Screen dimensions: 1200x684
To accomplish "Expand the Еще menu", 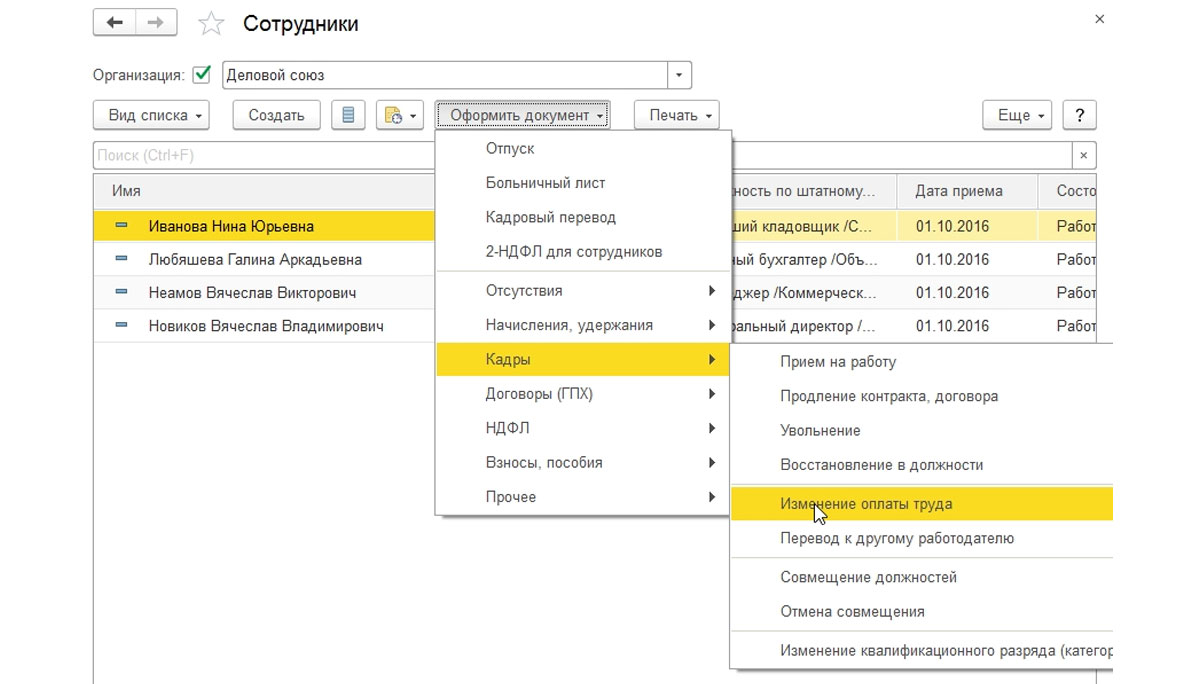I will point(1018,115).
